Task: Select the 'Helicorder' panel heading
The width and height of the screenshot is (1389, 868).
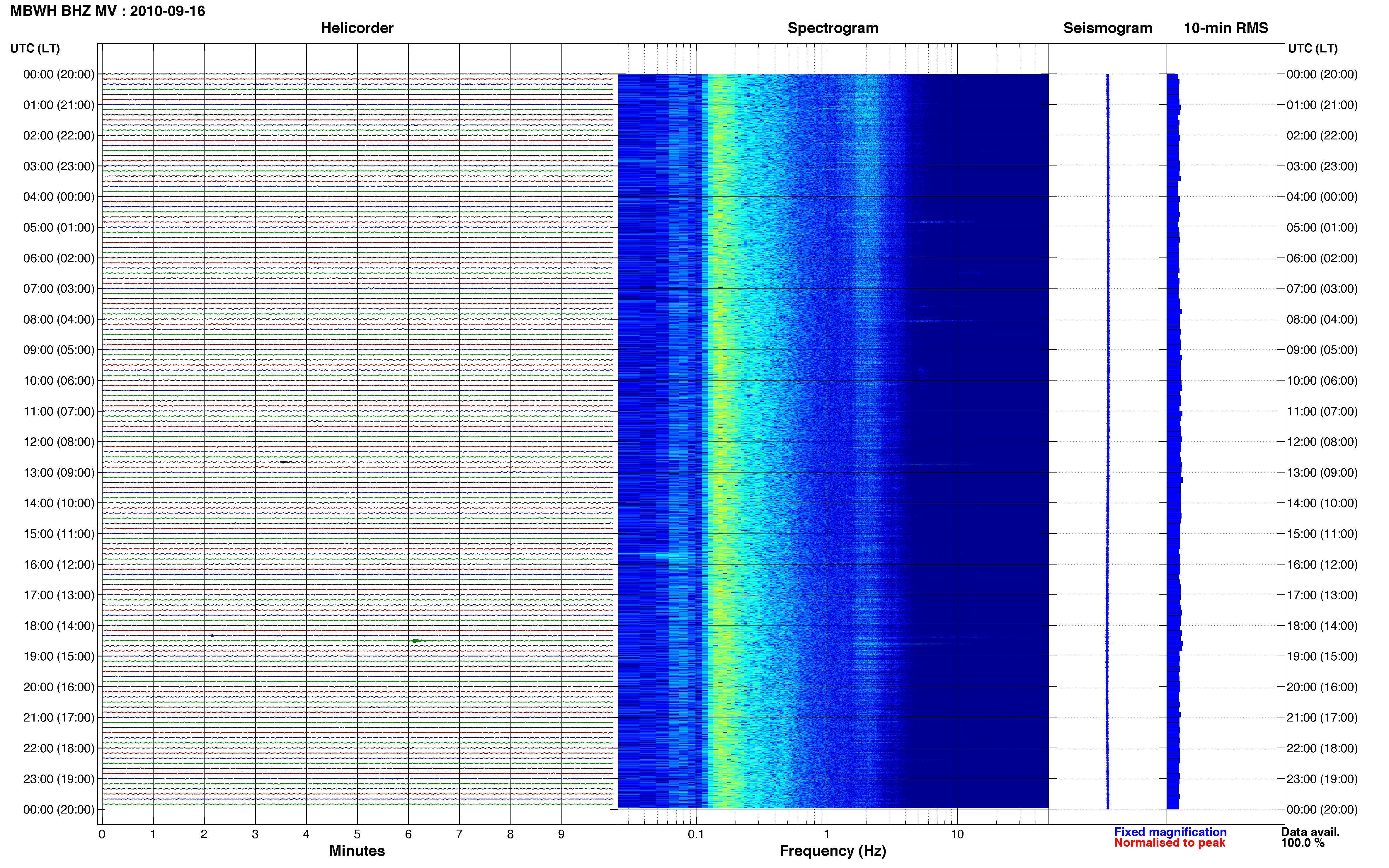Action: tap(357, 28)
